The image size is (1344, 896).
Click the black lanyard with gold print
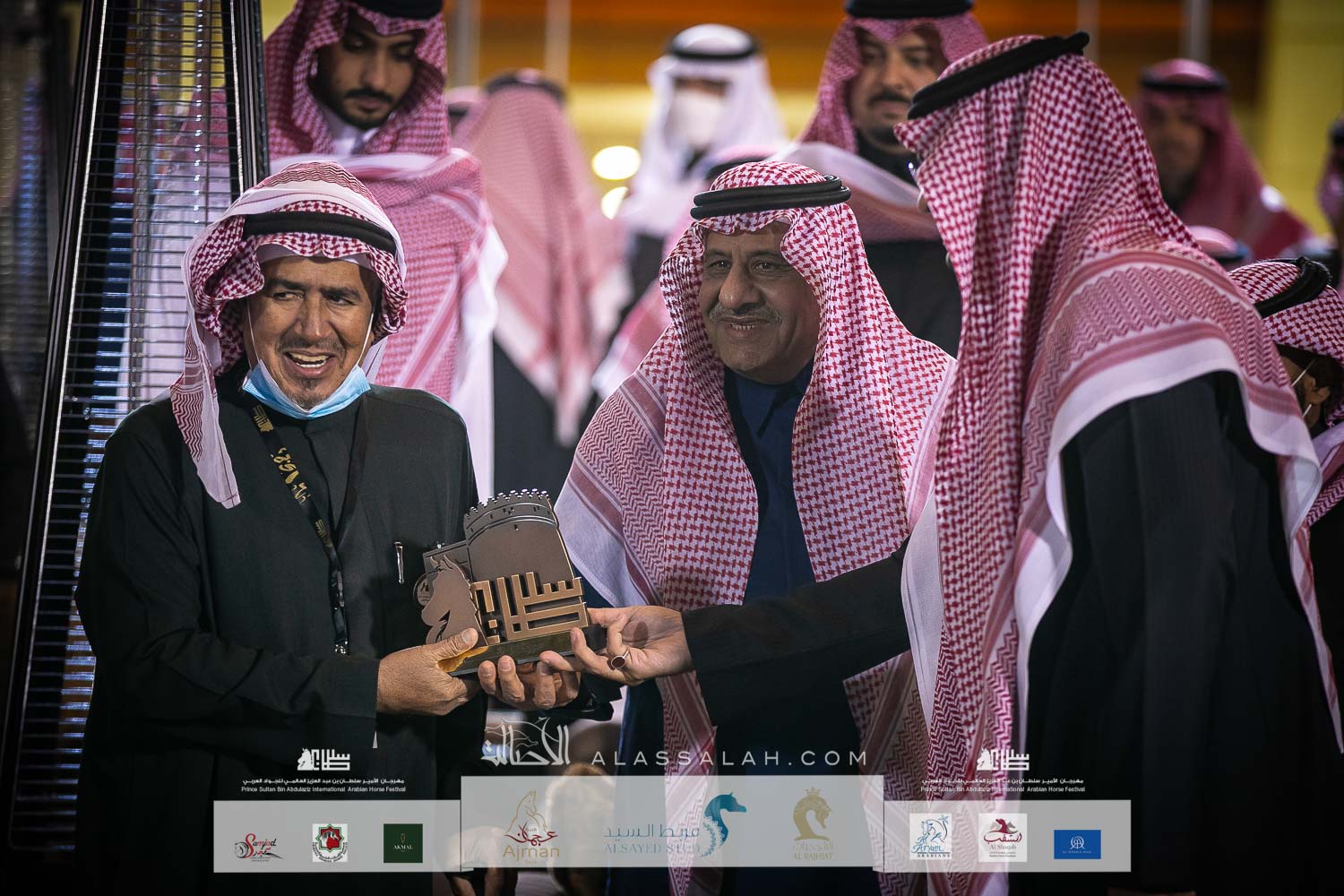click(x=309, y=502)
